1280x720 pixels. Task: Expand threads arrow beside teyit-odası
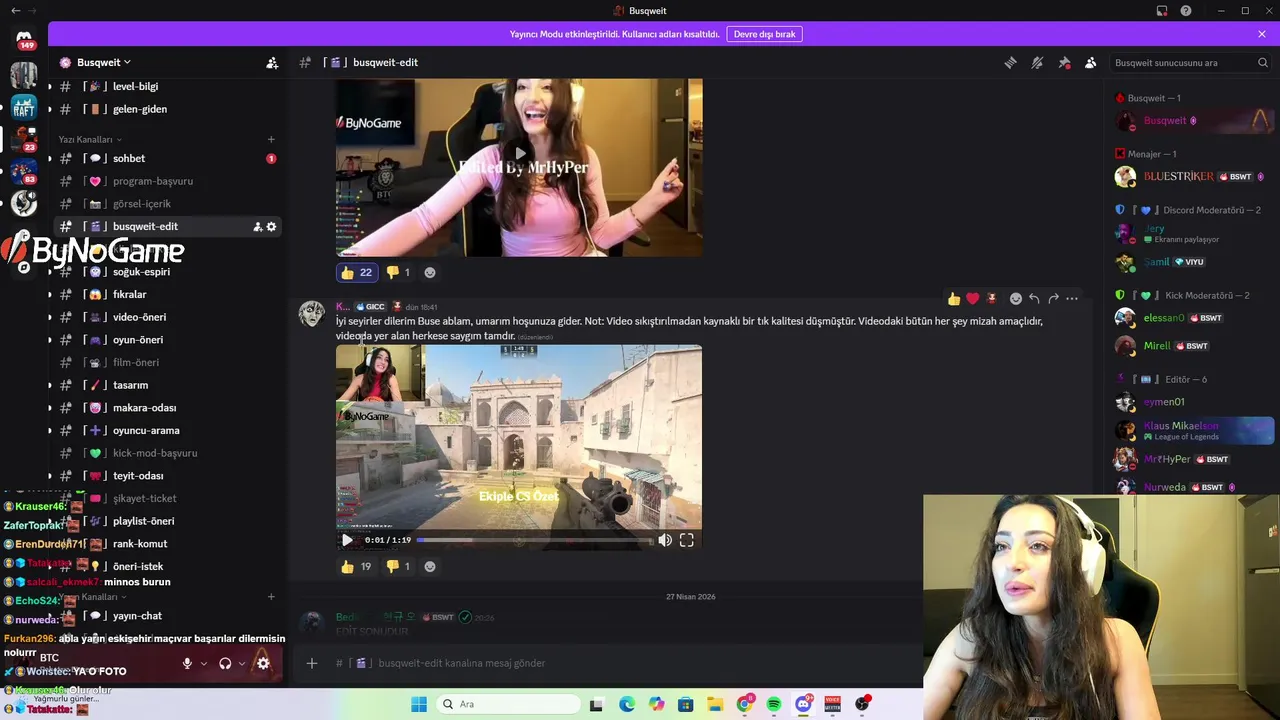coord(50,476)
